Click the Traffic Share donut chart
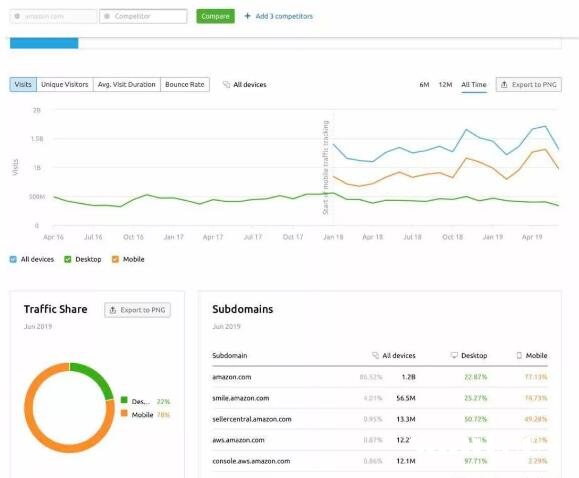579x478 pixels. 69,407
